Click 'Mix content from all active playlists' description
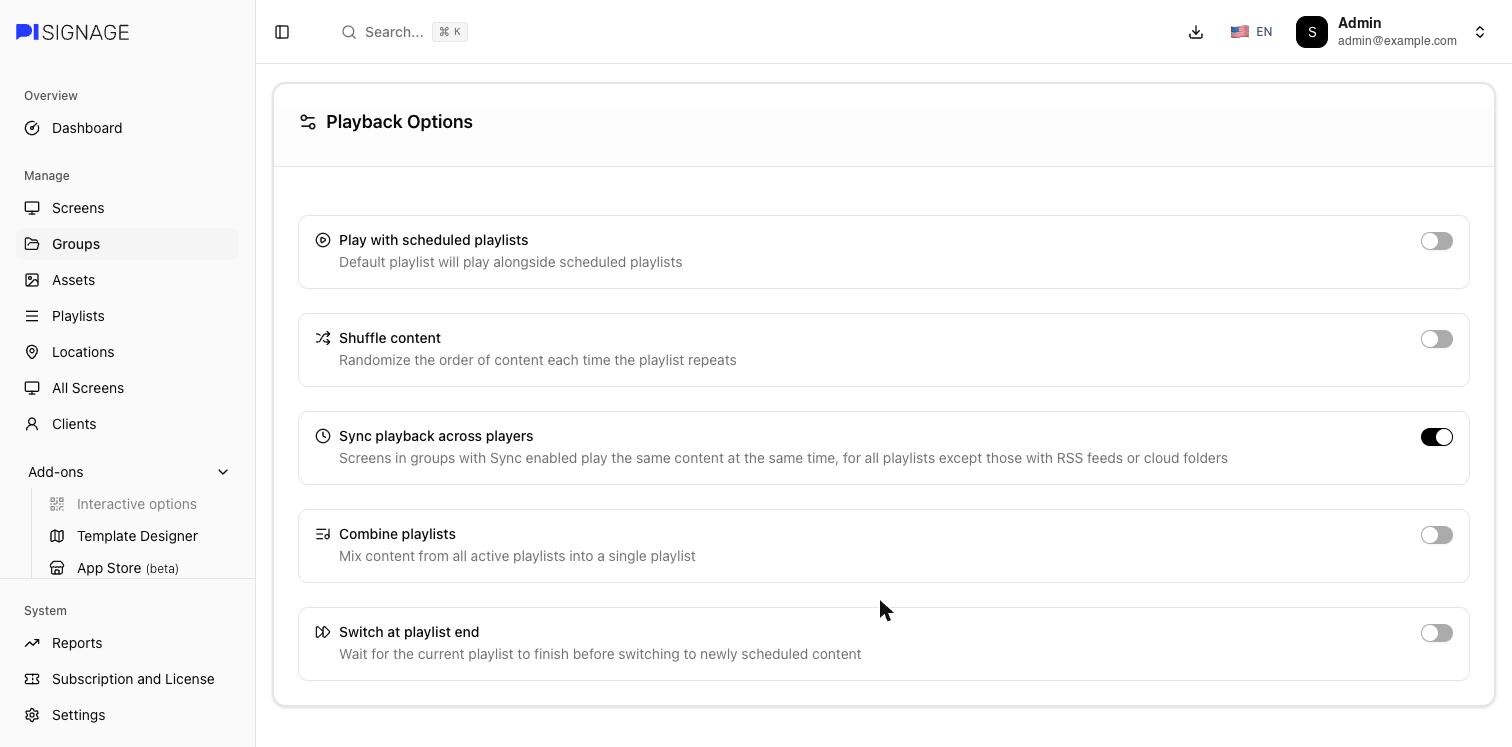1512x747 pixels. tap(517, 556)
